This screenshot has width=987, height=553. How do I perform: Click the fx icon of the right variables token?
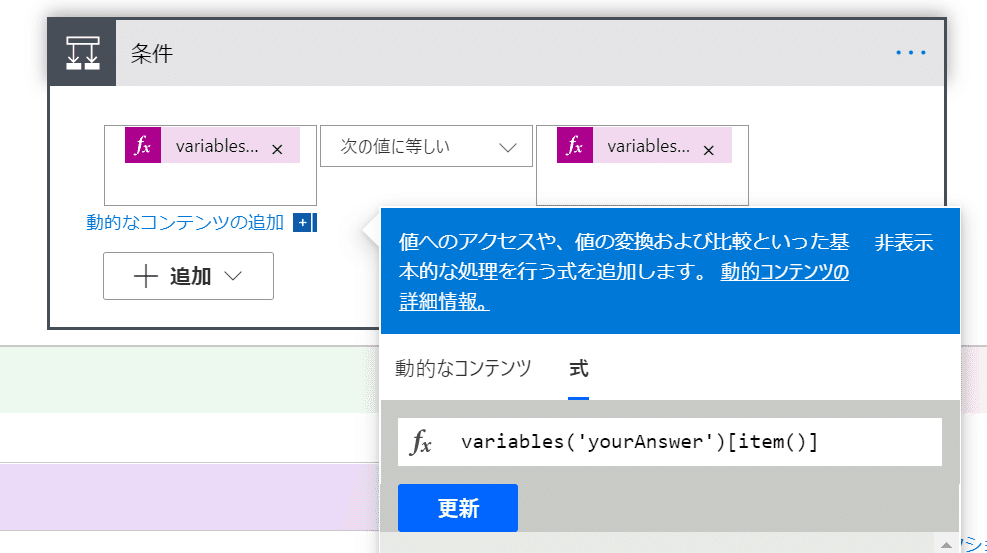coord(575,145)
